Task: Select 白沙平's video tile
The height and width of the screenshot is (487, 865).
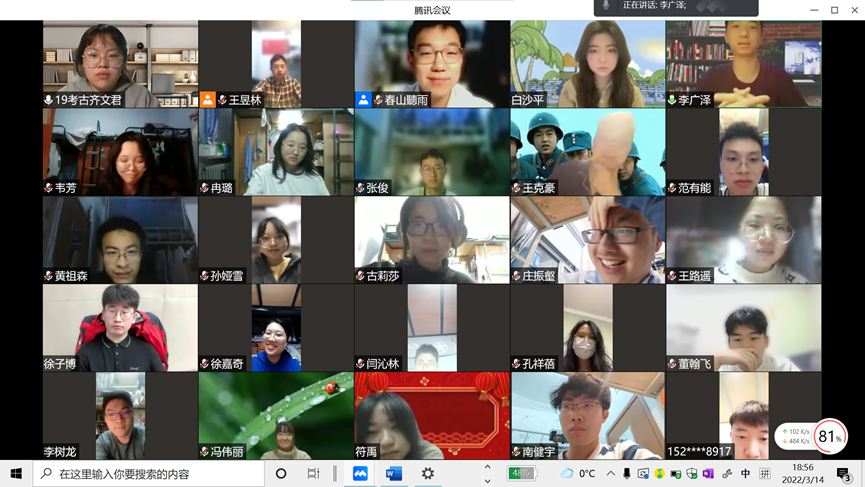Action: coord(588,64)
